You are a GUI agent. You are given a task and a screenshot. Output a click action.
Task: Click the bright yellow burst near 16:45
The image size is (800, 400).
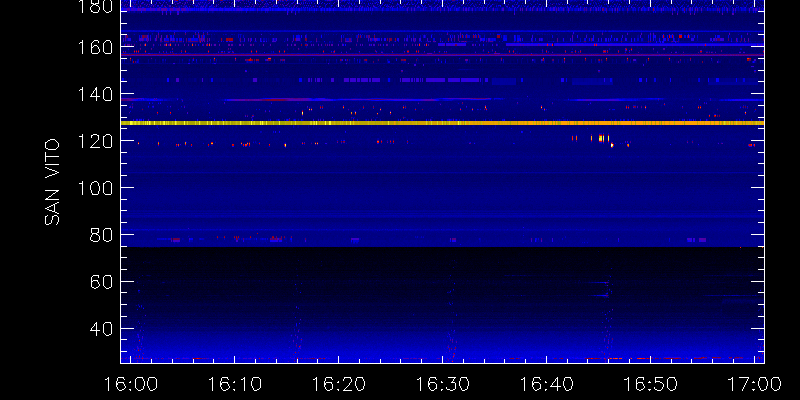point(601,138)
